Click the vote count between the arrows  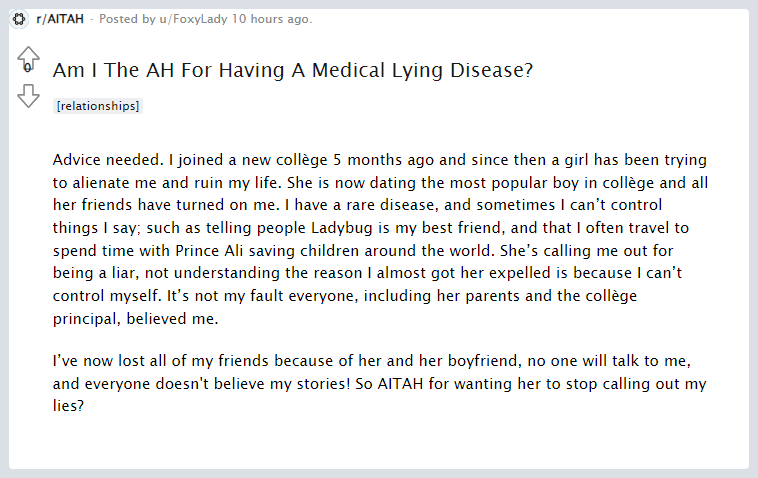pyautogui.click(x=28, y=69)
